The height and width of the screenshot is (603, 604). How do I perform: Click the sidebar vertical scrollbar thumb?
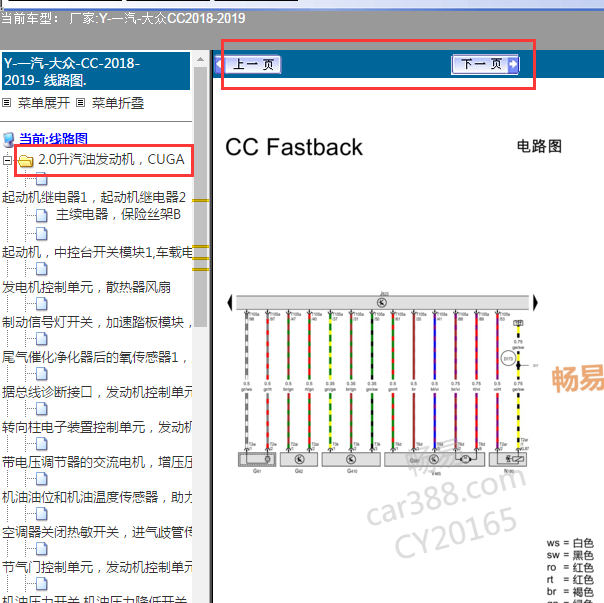(x=200, y=197)
